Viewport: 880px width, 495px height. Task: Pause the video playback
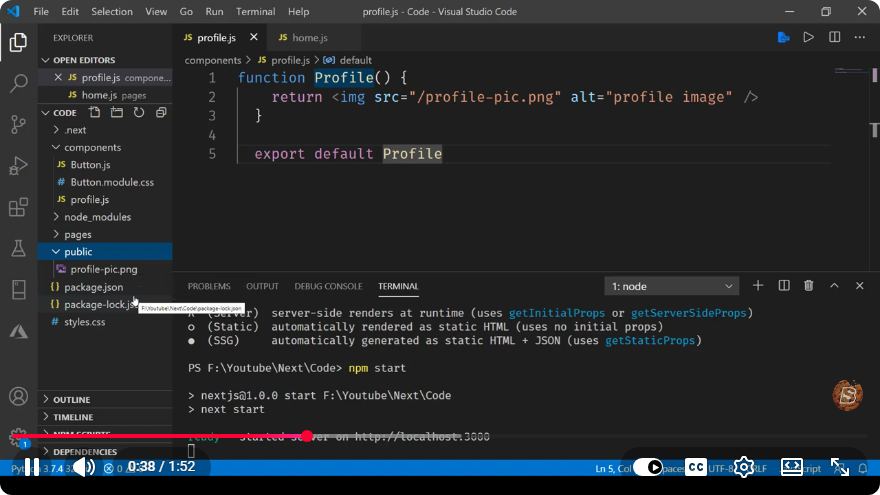click(32, 467)
